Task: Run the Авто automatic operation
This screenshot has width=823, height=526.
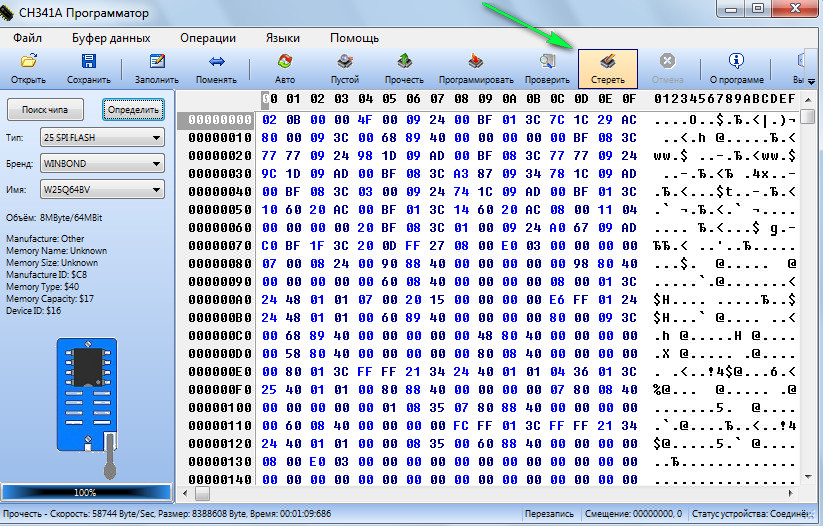Action: pyautogui.click(x=285, y=69)
